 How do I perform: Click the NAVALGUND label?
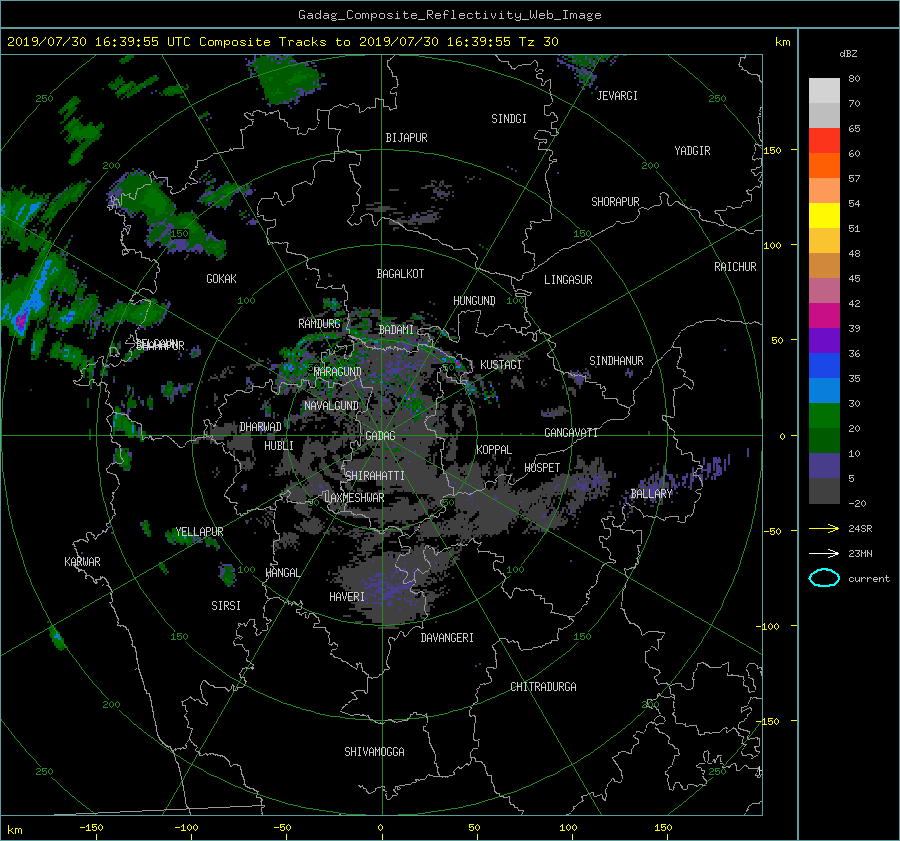[x=331, y=406]
